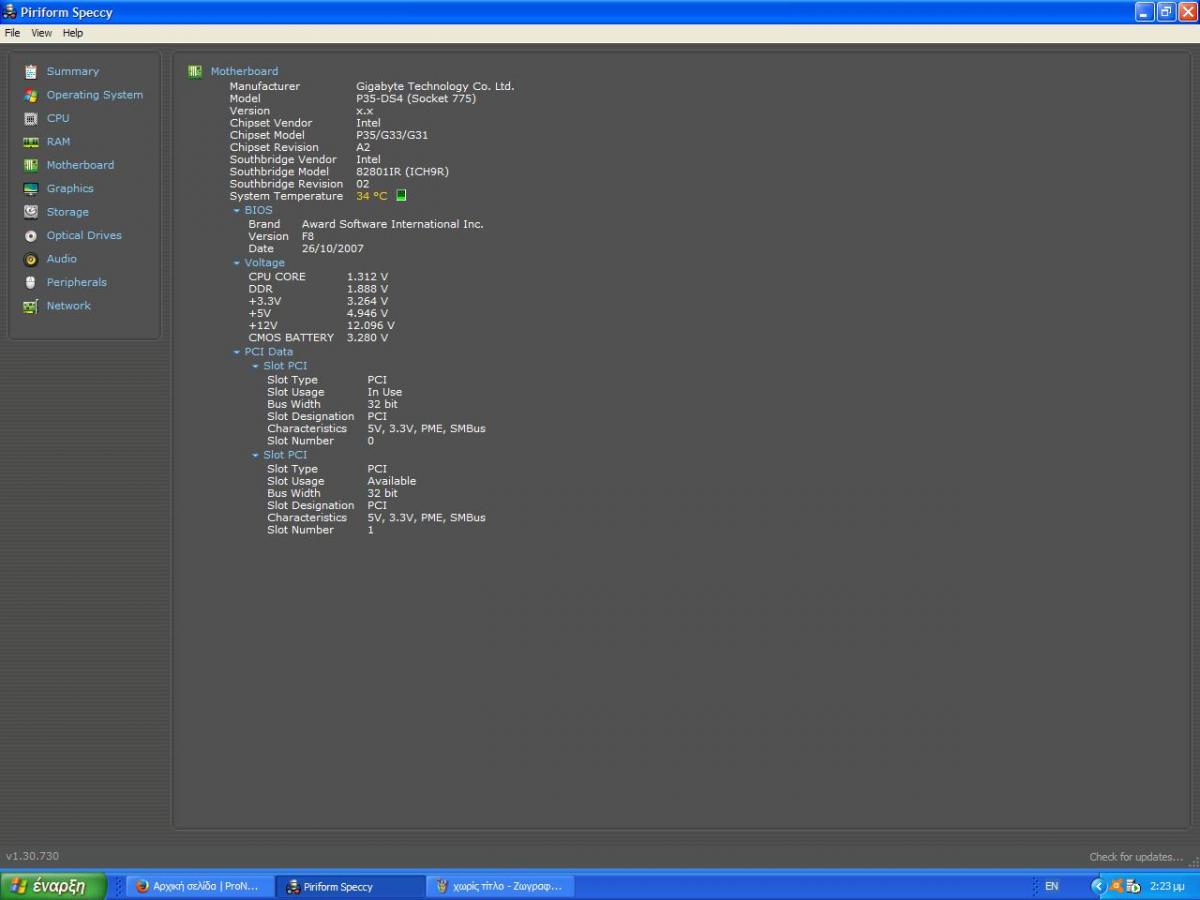Open the Graphics section
The width and height of the screenshot is (1200, 900).
[70, 189]
